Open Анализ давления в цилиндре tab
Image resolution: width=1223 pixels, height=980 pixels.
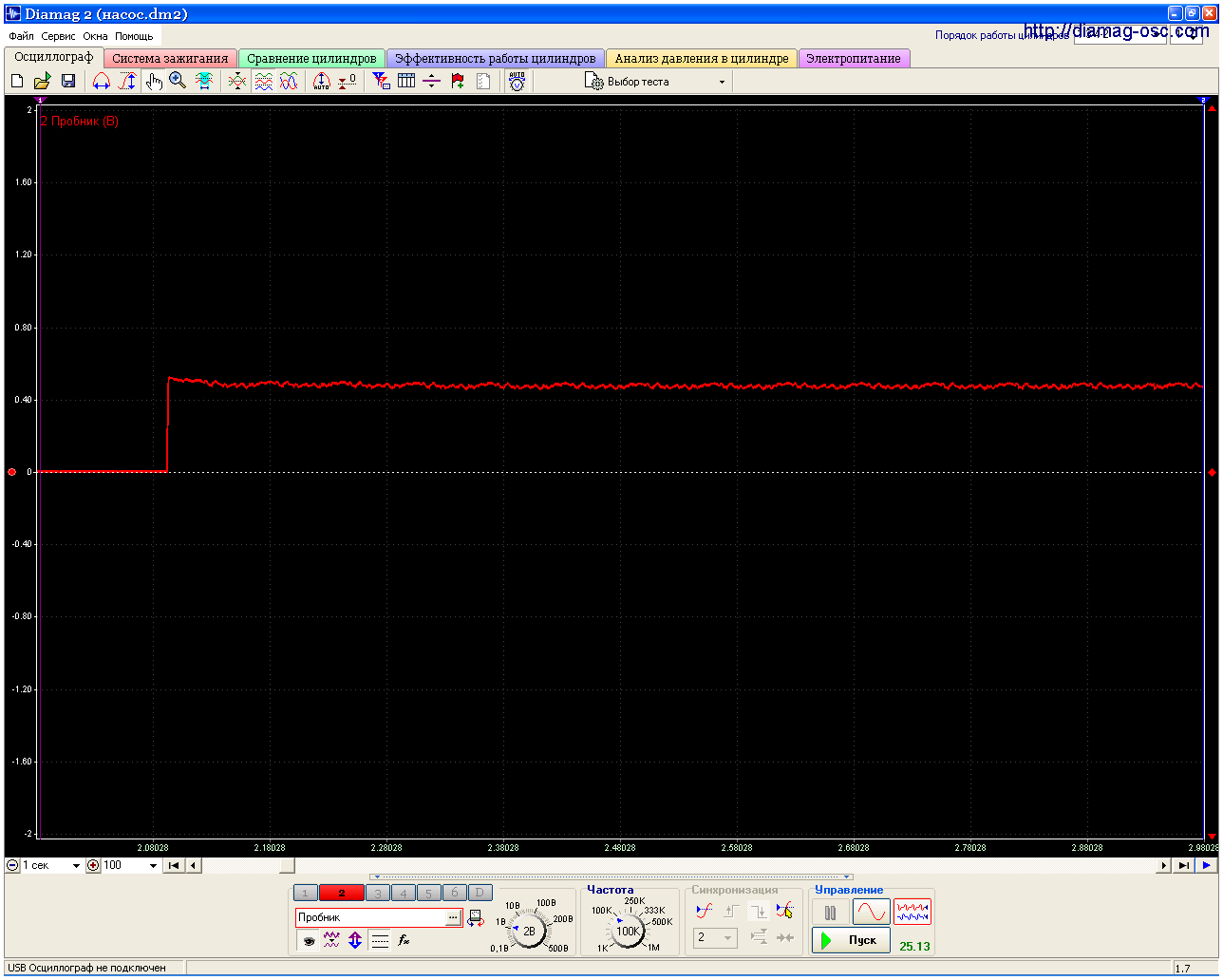702,58
